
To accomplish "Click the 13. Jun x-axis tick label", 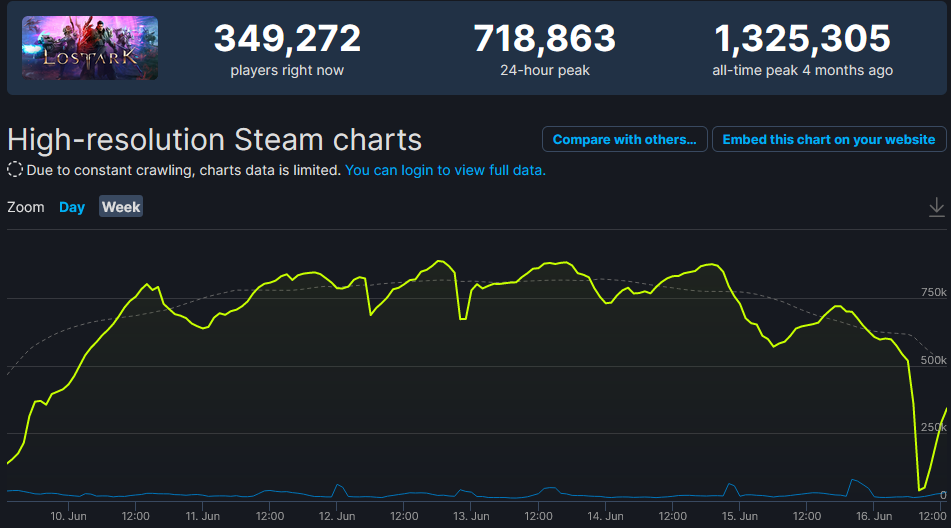I will [471, 516].
